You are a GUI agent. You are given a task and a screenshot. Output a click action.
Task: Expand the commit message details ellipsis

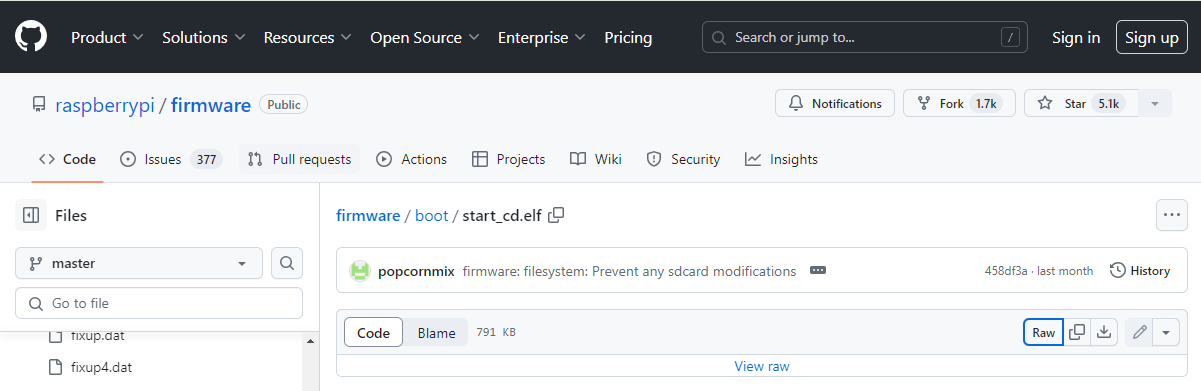point(817,271)
